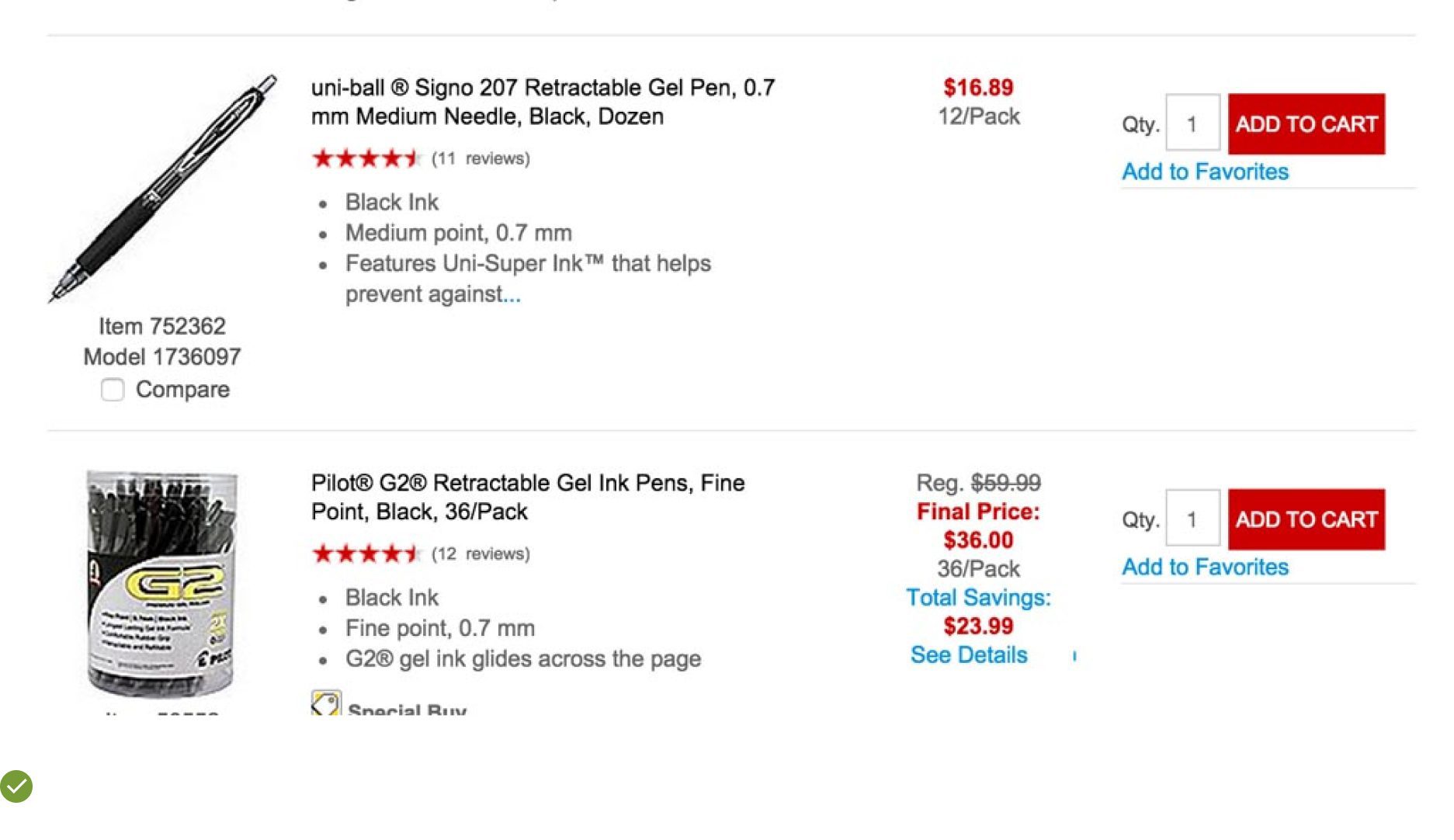The width and height of the screenshot is (1454, 840).
Task: View the 12 reviews for Pilot G2
Action: pyautogui.click(x=481, y=554)
